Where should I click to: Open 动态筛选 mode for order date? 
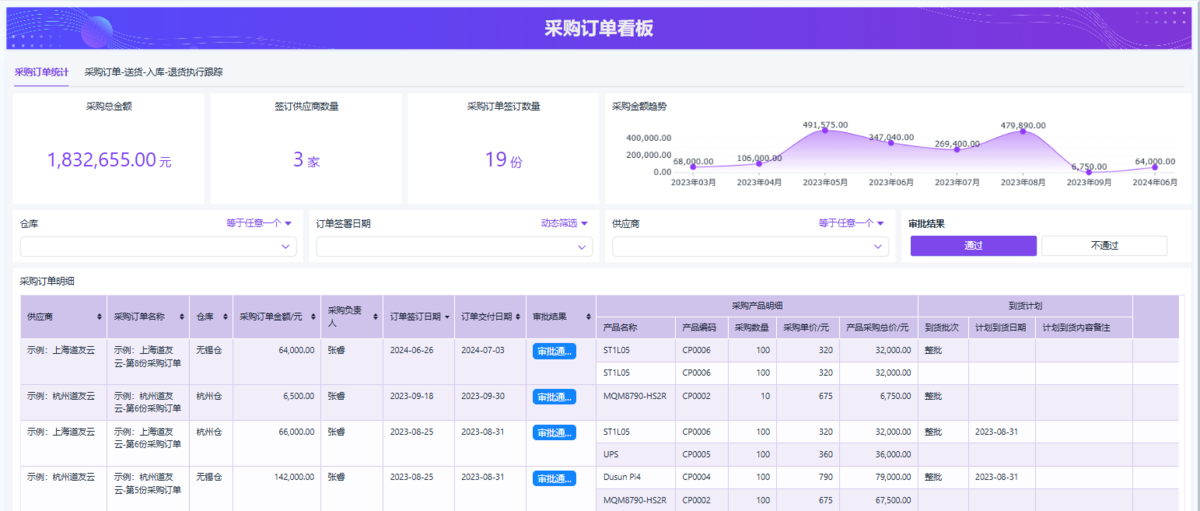pos(564,224)
